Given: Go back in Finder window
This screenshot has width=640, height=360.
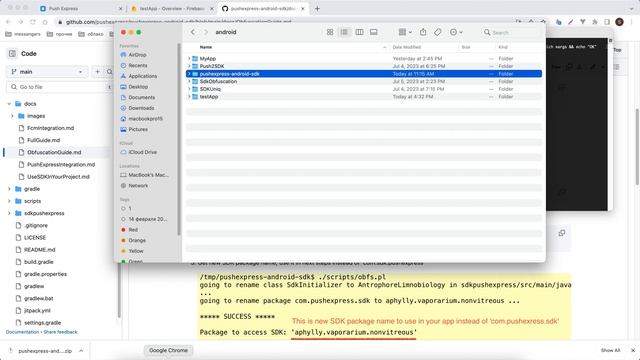Looking at the screenshot, I should (193, 32).
